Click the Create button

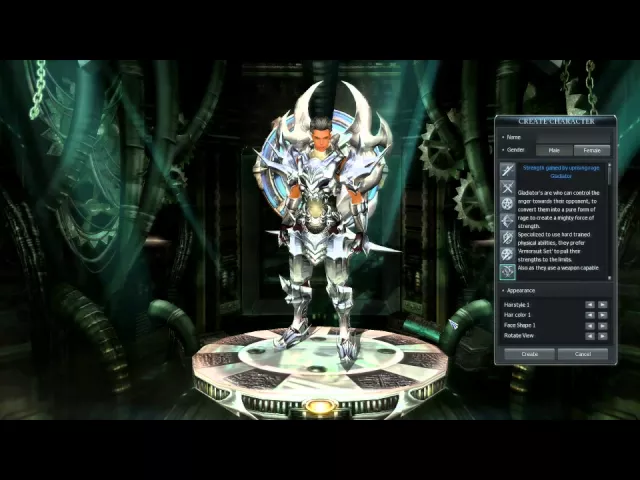[529, 354]
